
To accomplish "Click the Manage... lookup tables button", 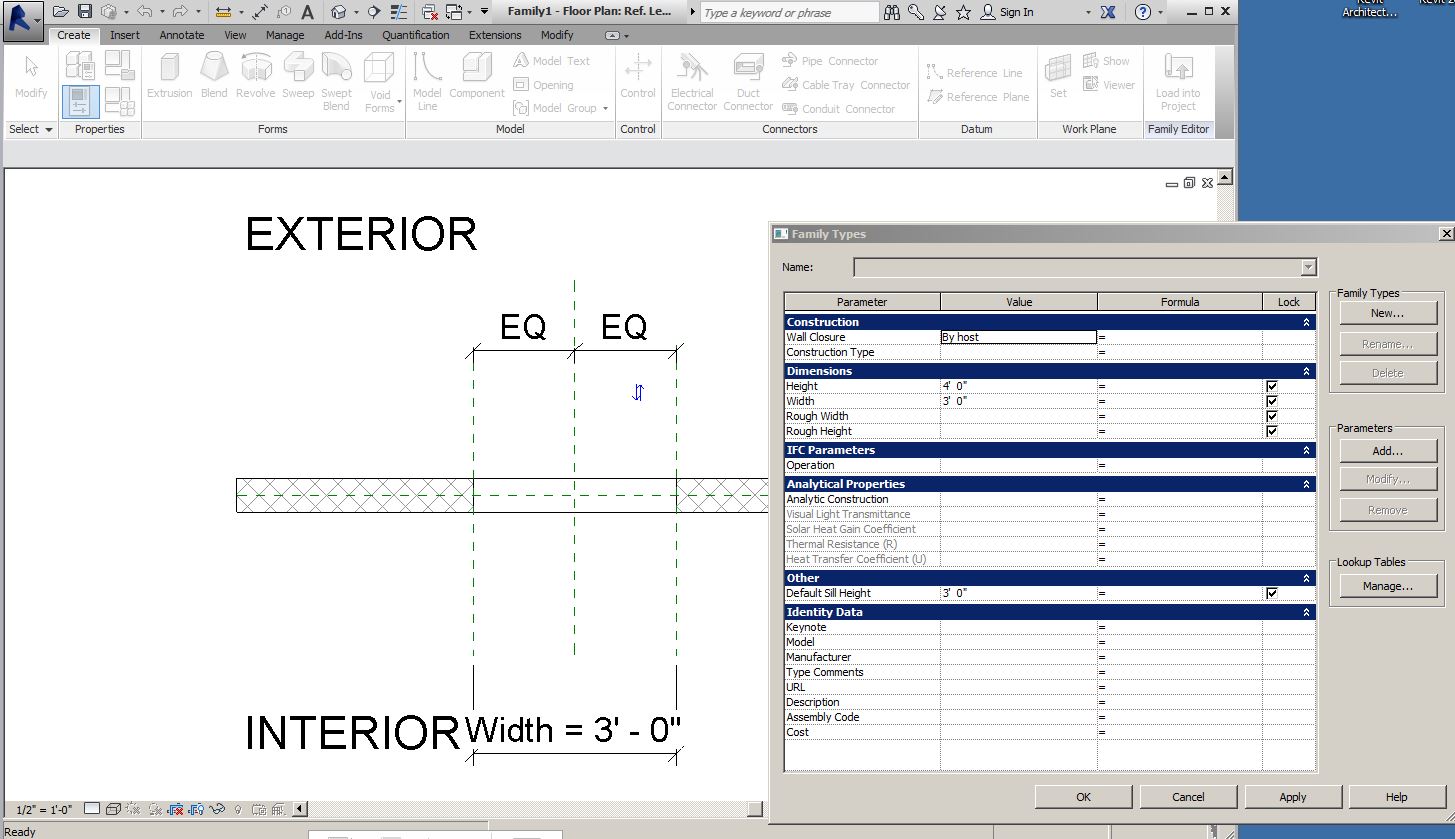I will point(1388,586).
